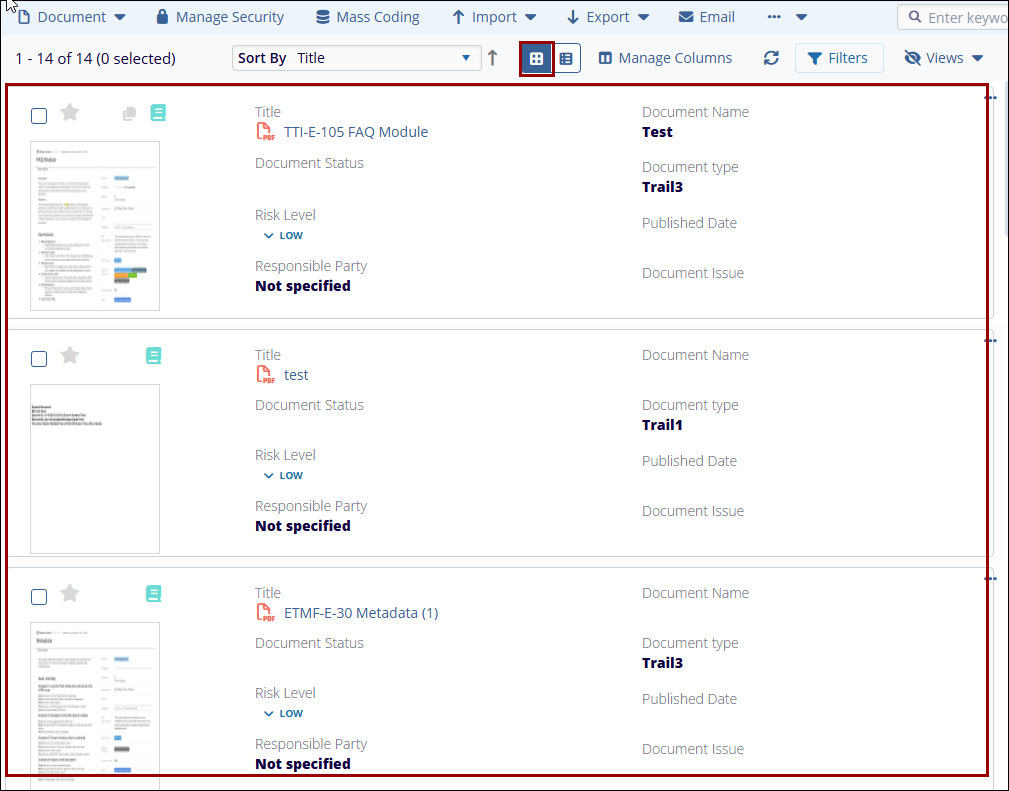Open the TTI-E-105 FAQ Module title link
The height and width of the screenshot is (791, 1009).
355,132
